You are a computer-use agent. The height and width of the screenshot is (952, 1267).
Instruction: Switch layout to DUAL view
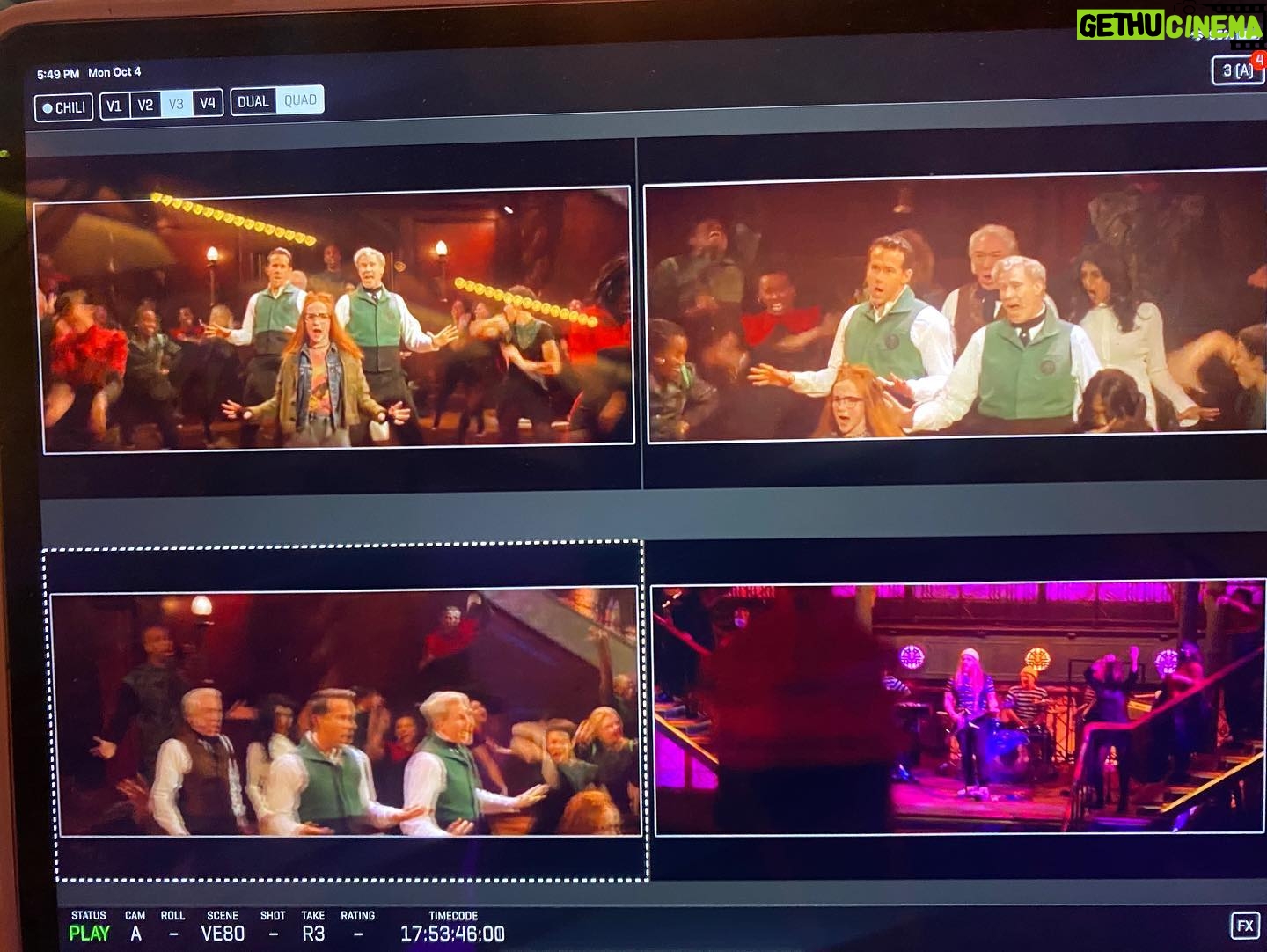253,101
